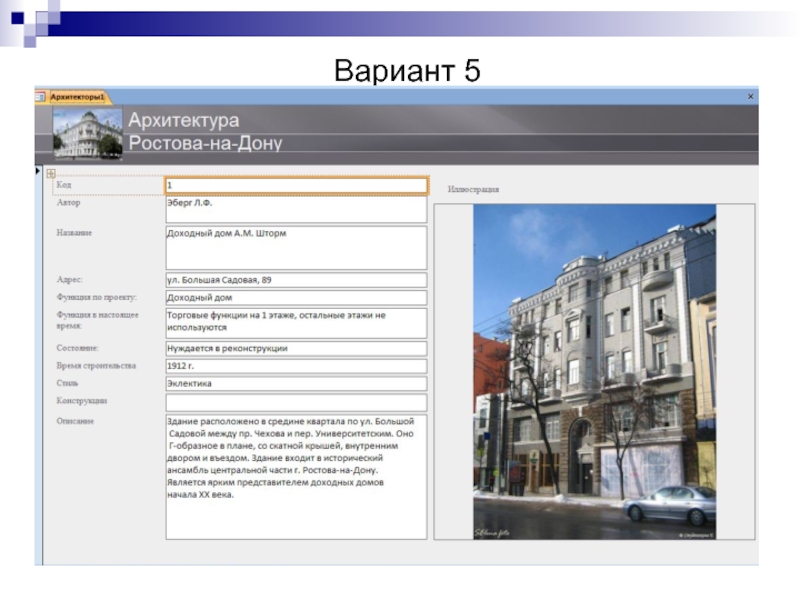Image resolution: width=800 pixels, height=600 pixels.
Task: Click the building photo in Иллюстрация
Action: [594, 372]
